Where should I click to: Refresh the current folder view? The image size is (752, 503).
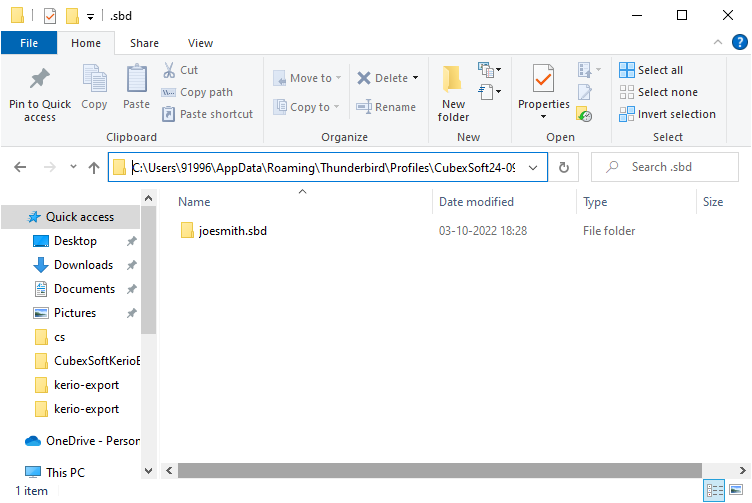coord(564,168)
